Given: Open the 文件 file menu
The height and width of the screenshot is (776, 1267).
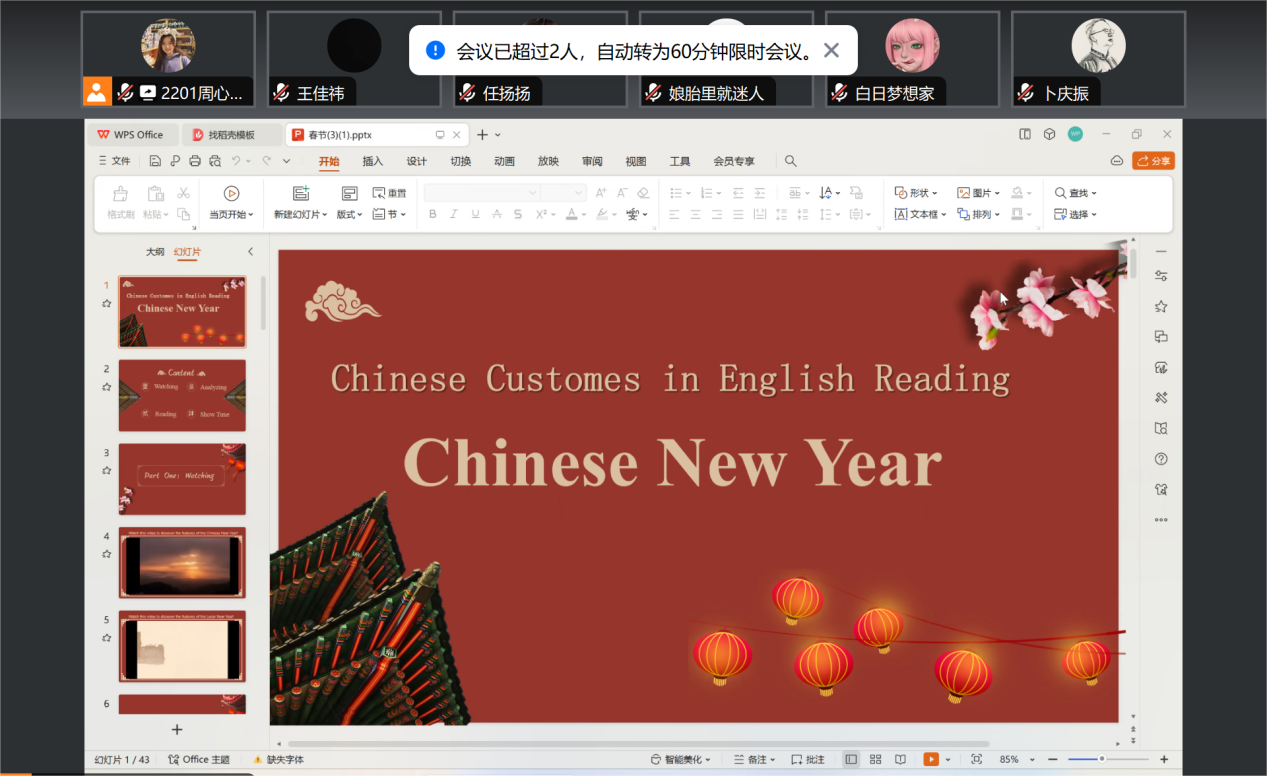Looking at the screenshot, I should (114, 161).
